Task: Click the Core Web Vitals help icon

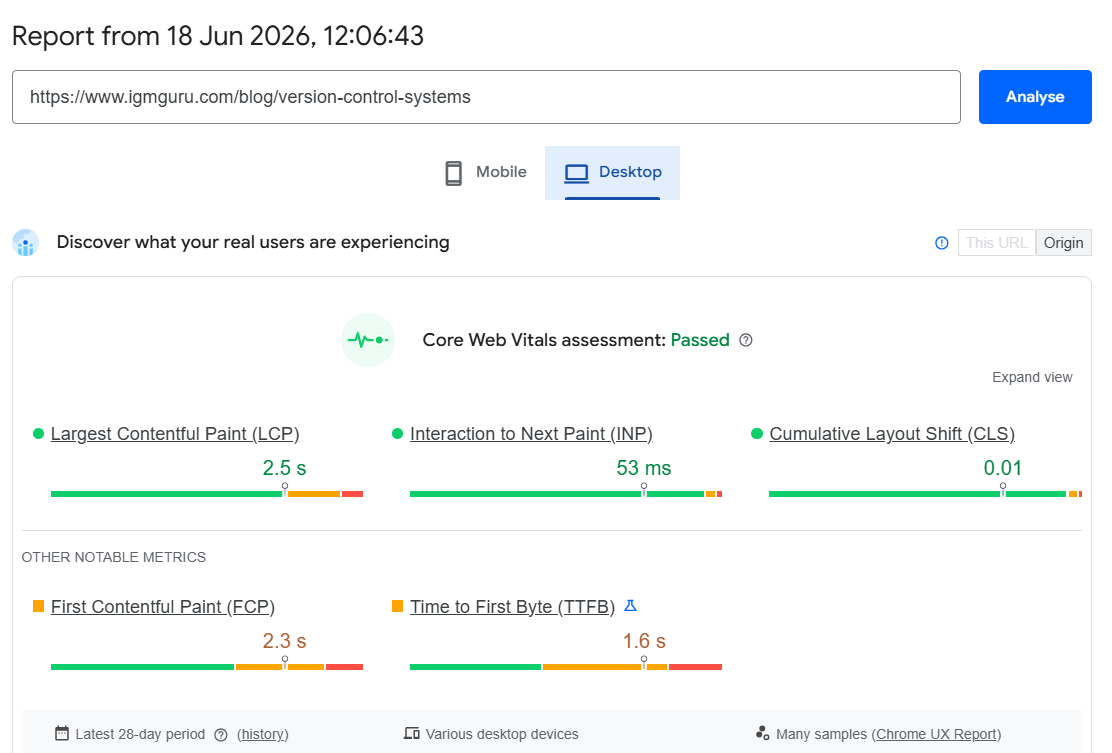Action: [745, 340]
